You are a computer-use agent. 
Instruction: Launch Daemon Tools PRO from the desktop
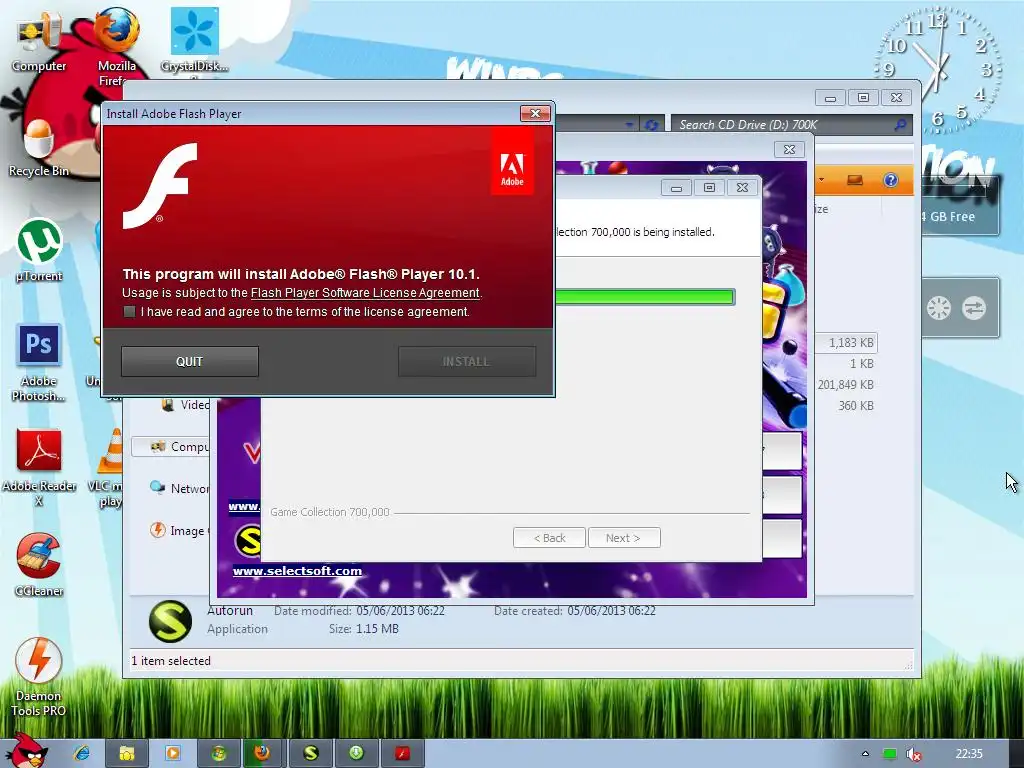click(x=39, y=677)
